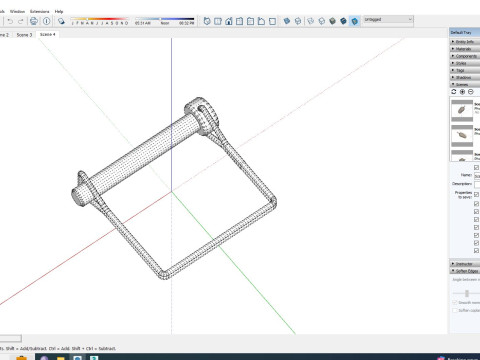Toggle Soften coplanar checkbox
Viewport: 480px width, 360px height.
(455, 310)
